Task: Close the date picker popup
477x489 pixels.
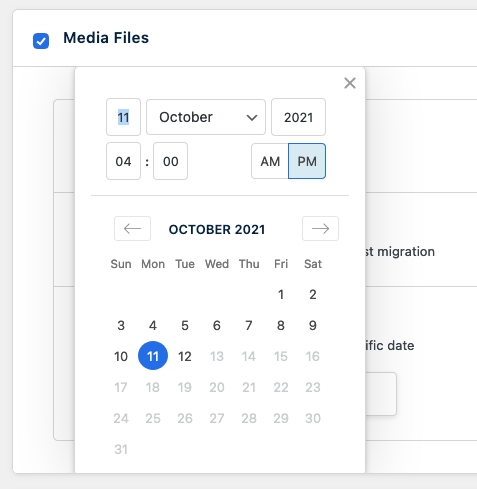Action: (350, 83)
